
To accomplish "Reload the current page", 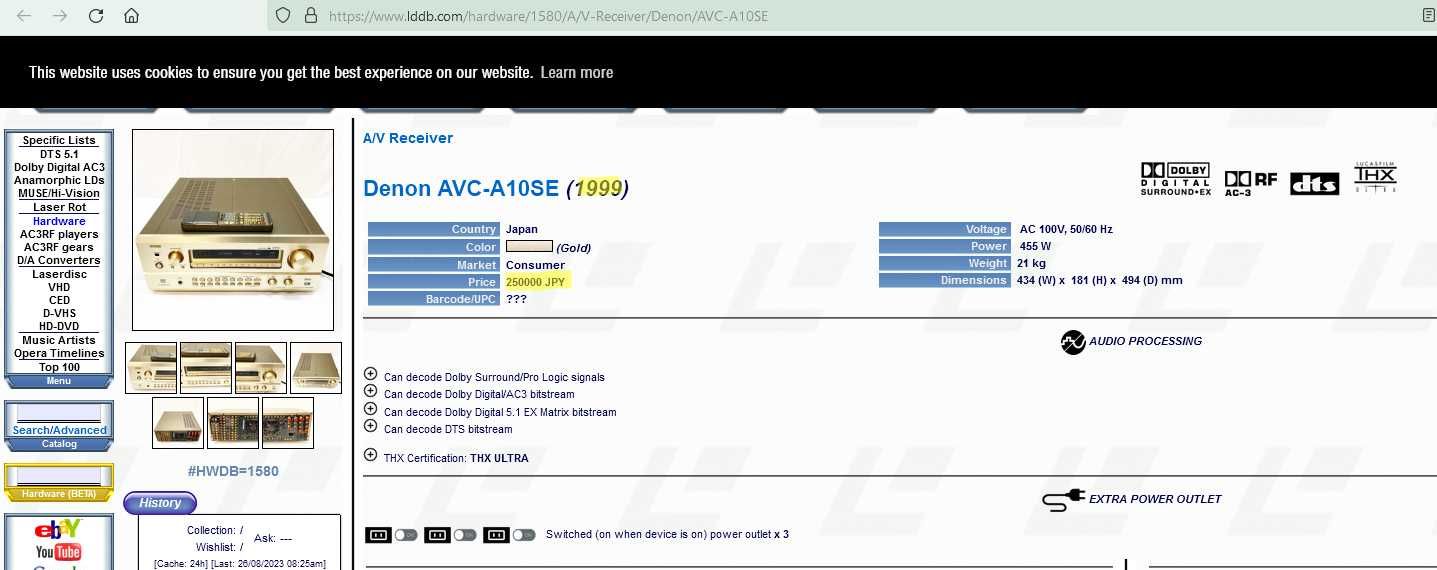I will click(96, 16).
